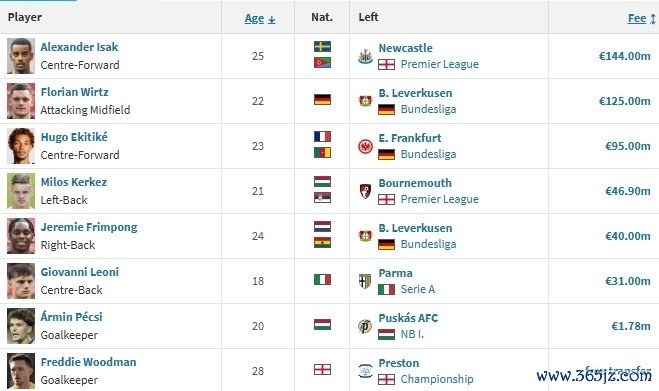Click the €125.00m fee for Wirtz

(x=625, y=101)
